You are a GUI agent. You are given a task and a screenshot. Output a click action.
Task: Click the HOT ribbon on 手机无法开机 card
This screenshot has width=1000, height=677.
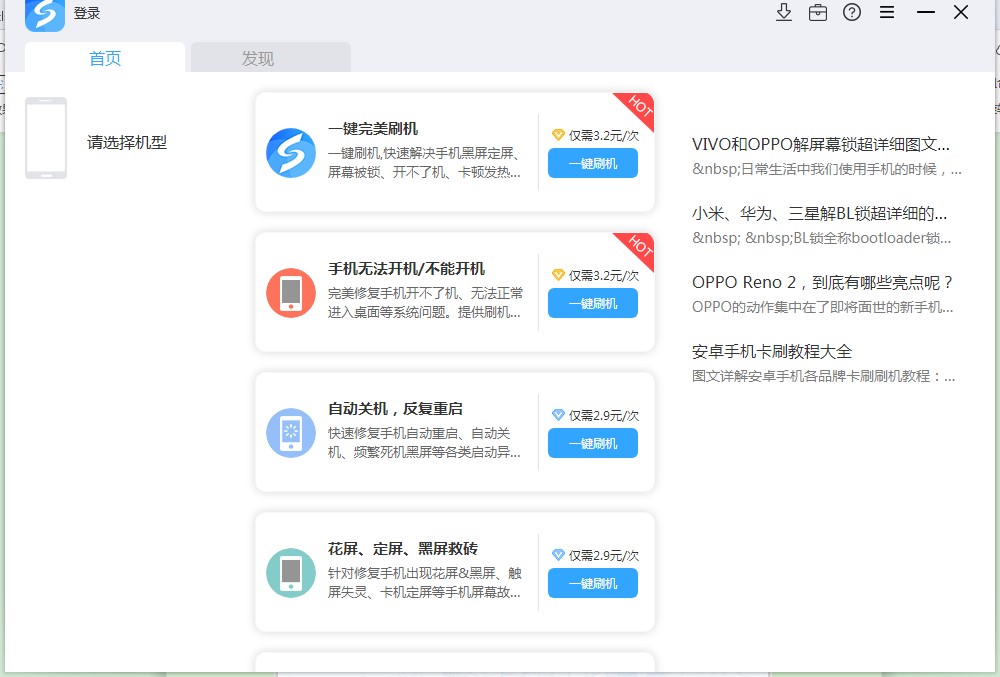pyautogui.click(x=638, y=249)
